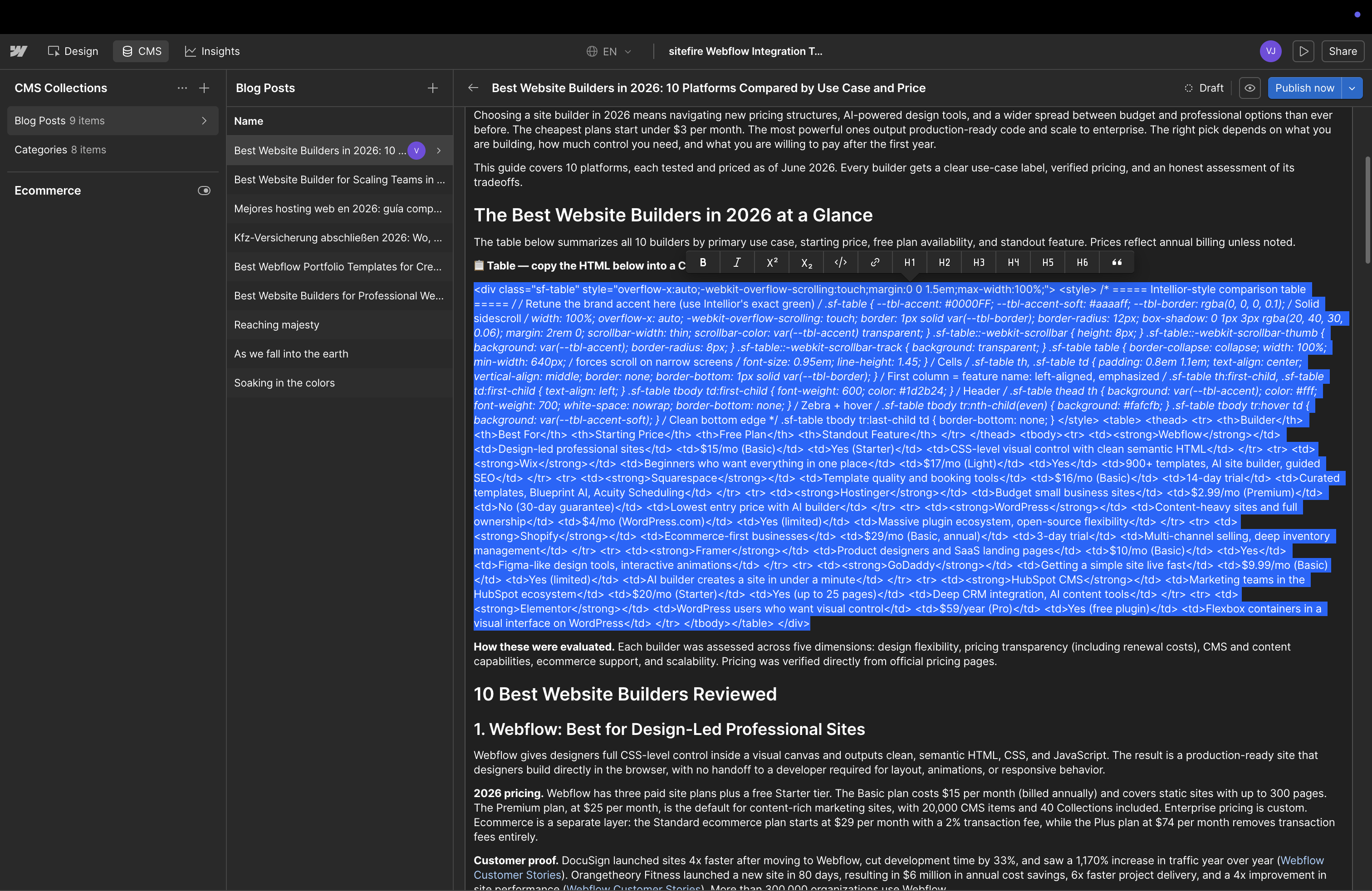Set selection to Heading 2
The image size is (1372, 891).
click(x=944, y=263)
